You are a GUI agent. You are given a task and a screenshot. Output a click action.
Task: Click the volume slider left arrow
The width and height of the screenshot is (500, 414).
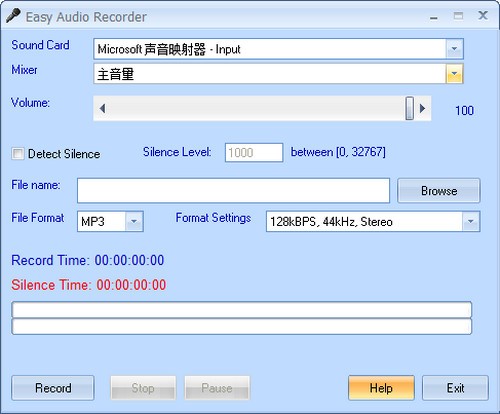pos(102,108)
